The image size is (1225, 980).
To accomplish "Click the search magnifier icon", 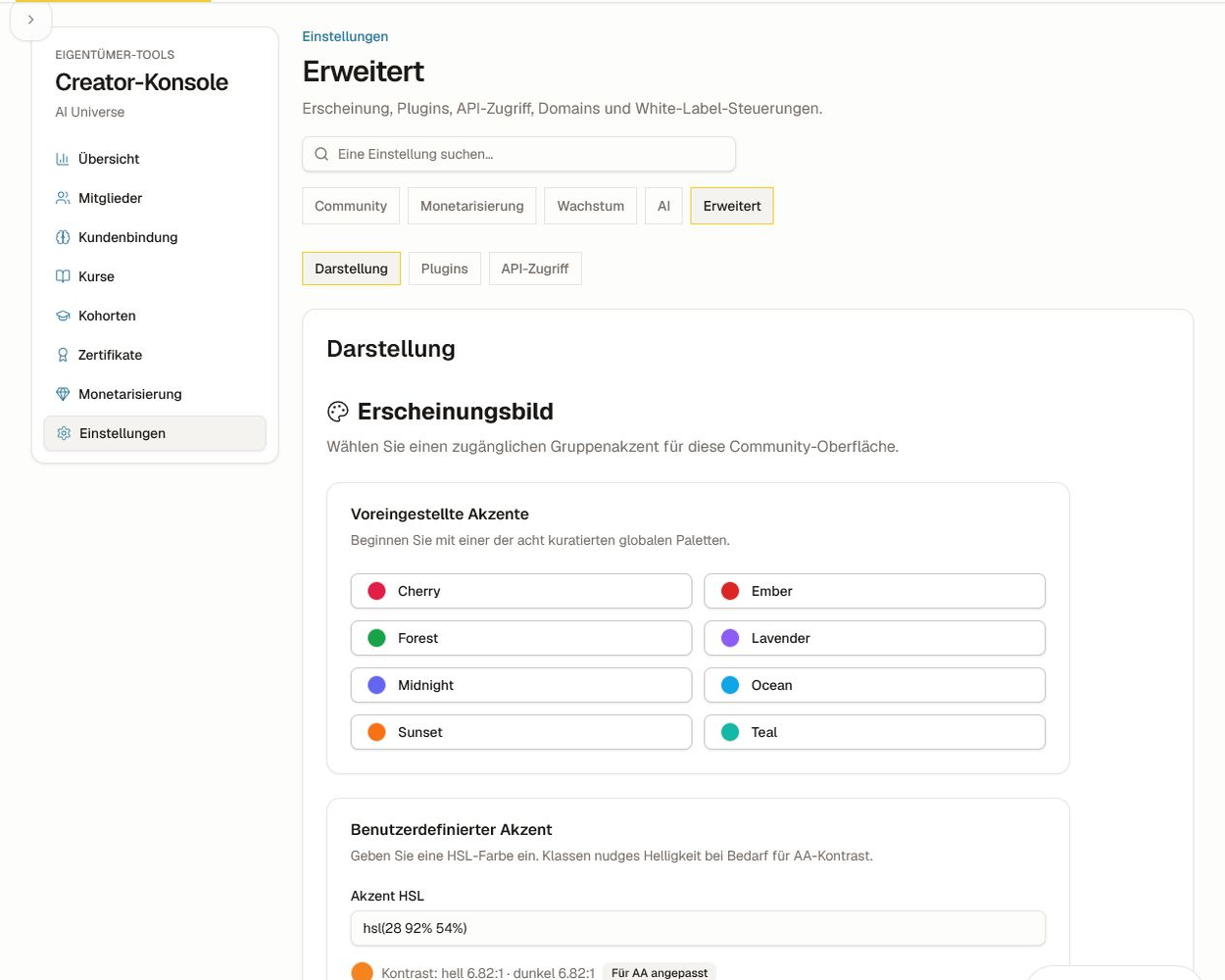I will click(x=321, y=154).
